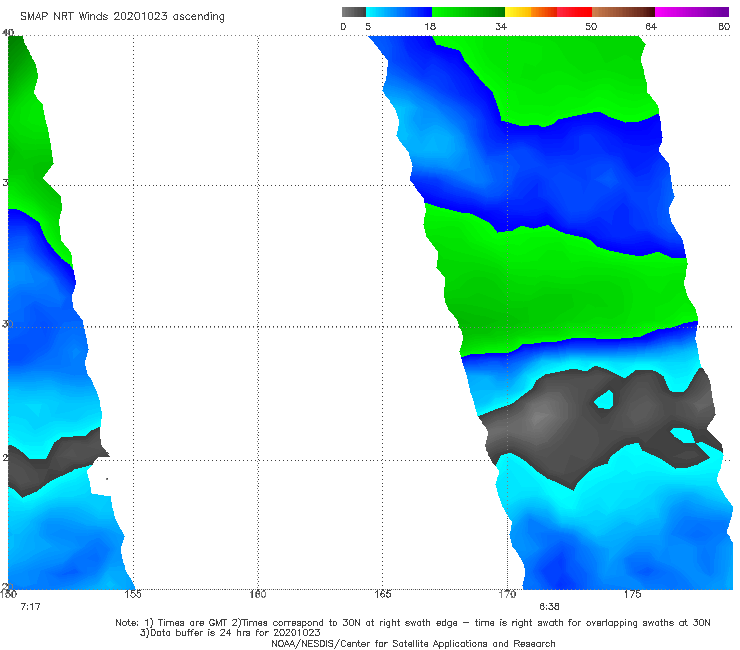Click the '155' longitude axis label
This screenshot has height=650, width=740.
pos(133,594)
